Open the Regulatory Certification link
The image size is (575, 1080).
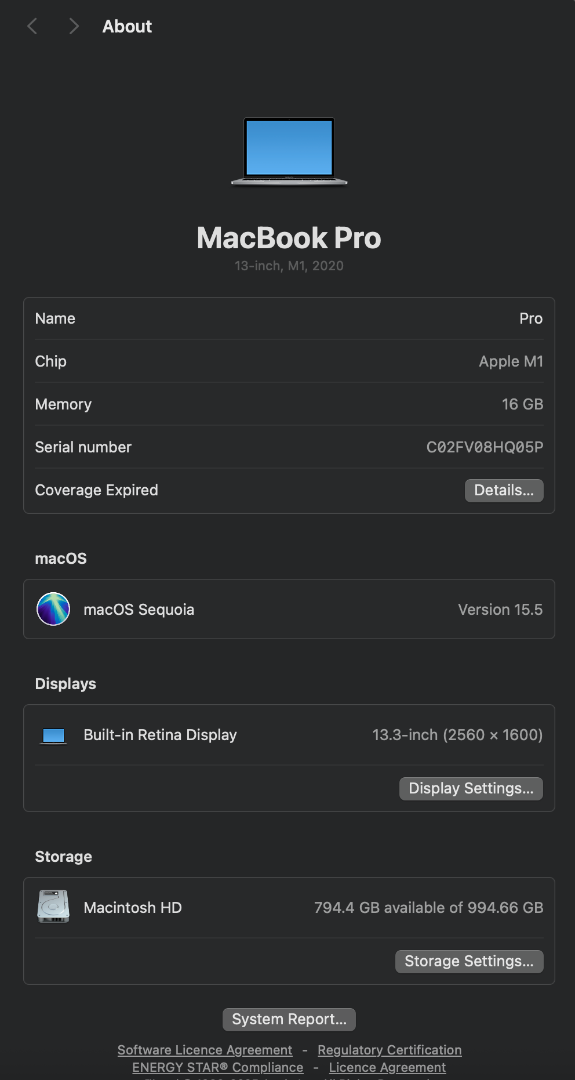pos(390,1050)
